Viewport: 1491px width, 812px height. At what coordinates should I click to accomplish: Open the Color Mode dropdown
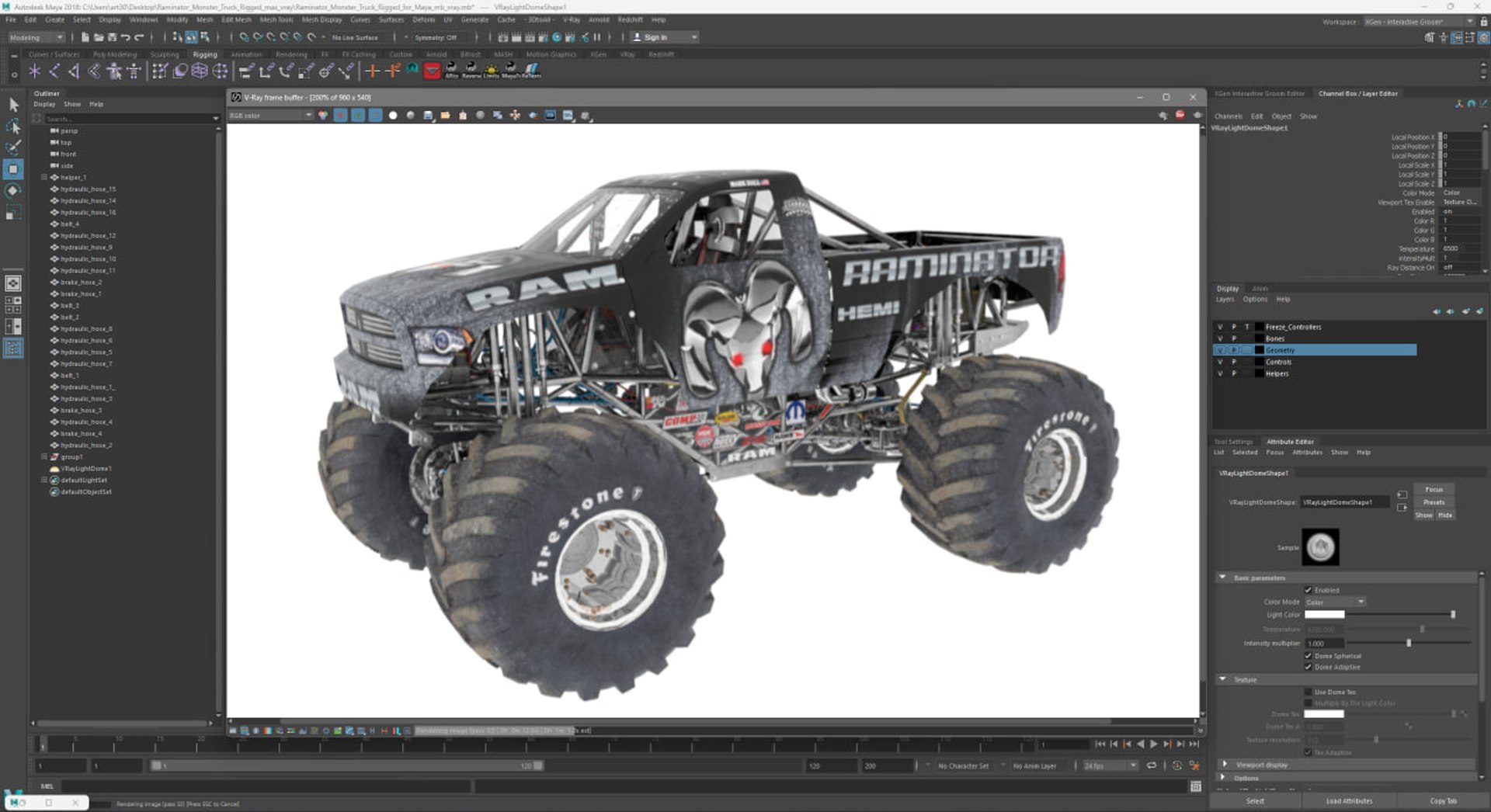point(1335,602)
